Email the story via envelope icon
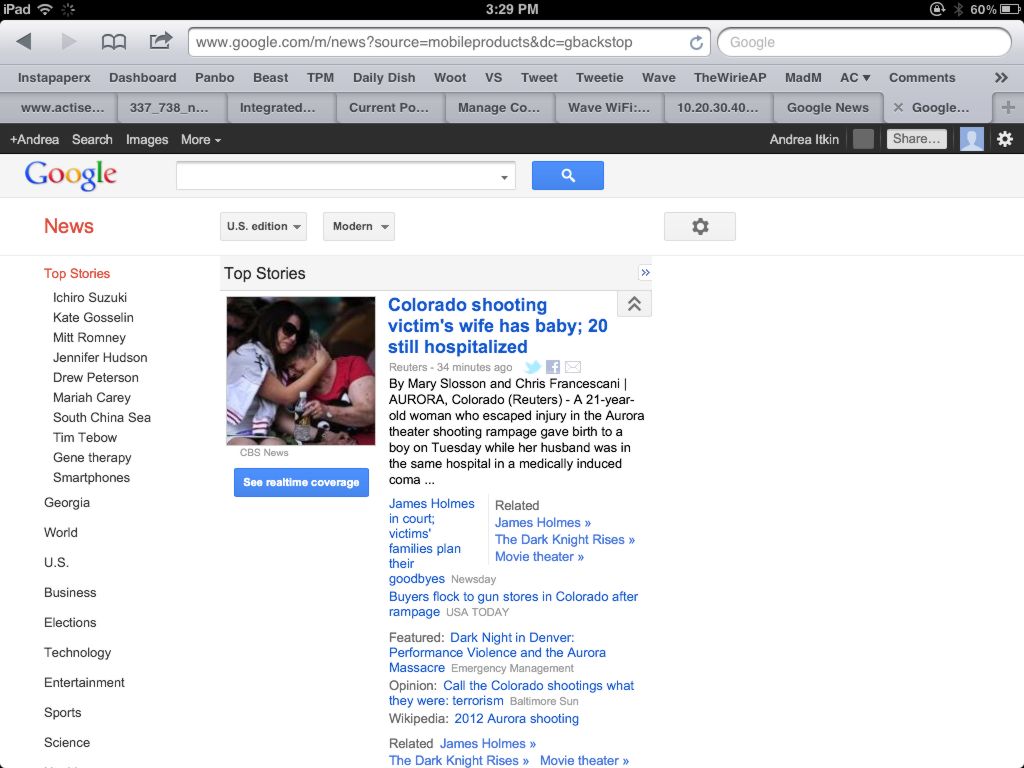 [x=573, y=367]
